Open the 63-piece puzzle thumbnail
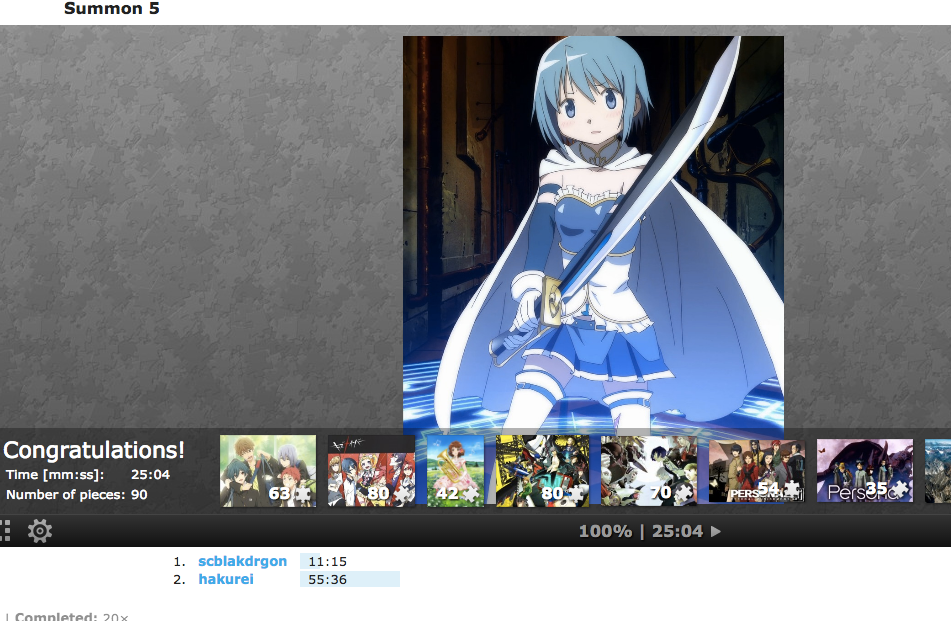The image size is (951, 621). pyautogui.click(x=268, y=471)
